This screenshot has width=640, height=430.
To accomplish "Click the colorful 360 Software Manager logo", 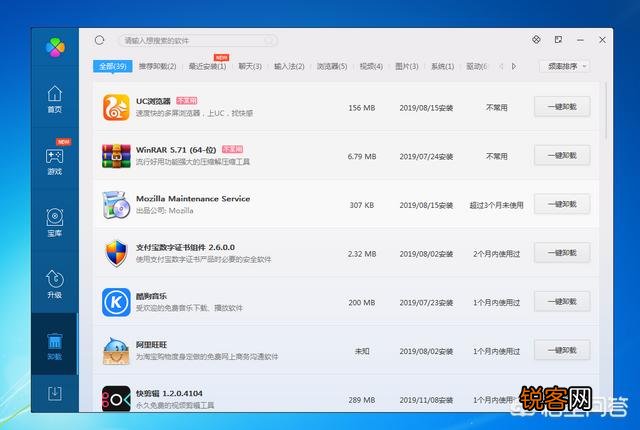I will (55, 47).
